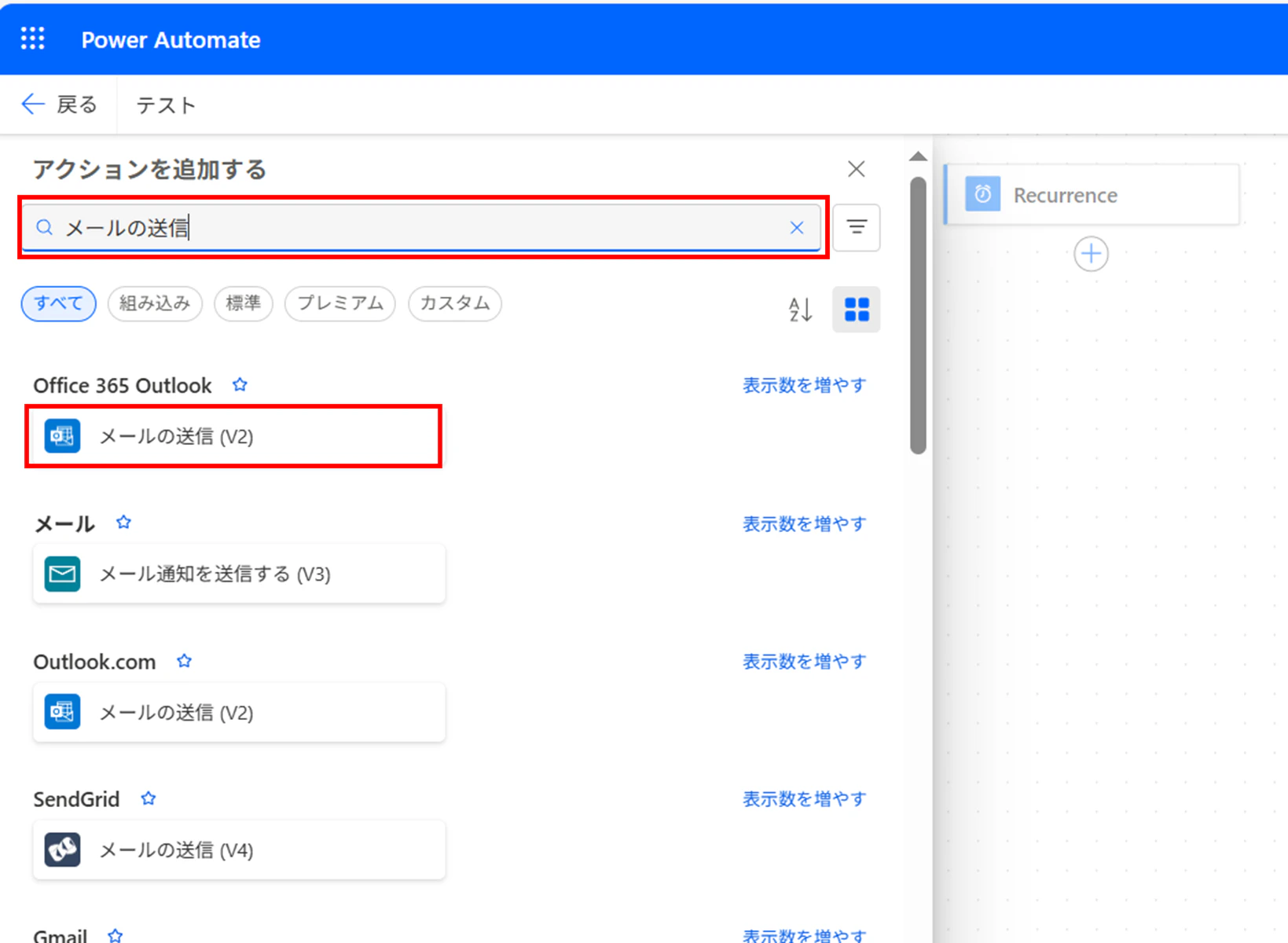Click the flow name テスト

click(x=166, y=105)
